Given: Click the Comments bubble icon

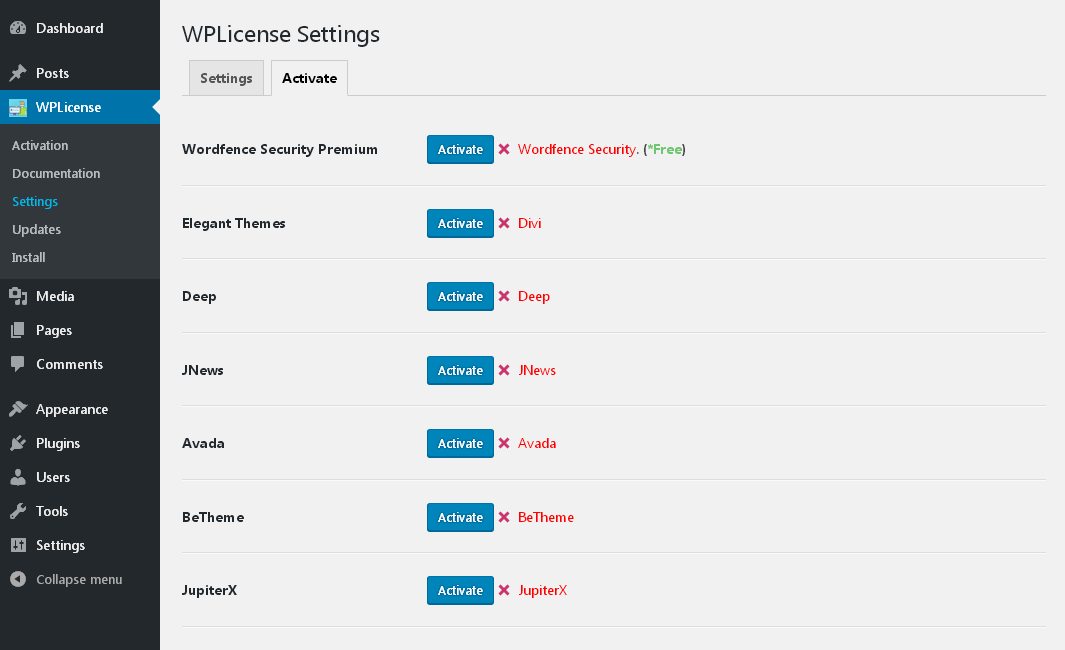Looking at the screenshot, I should [18, 364].
